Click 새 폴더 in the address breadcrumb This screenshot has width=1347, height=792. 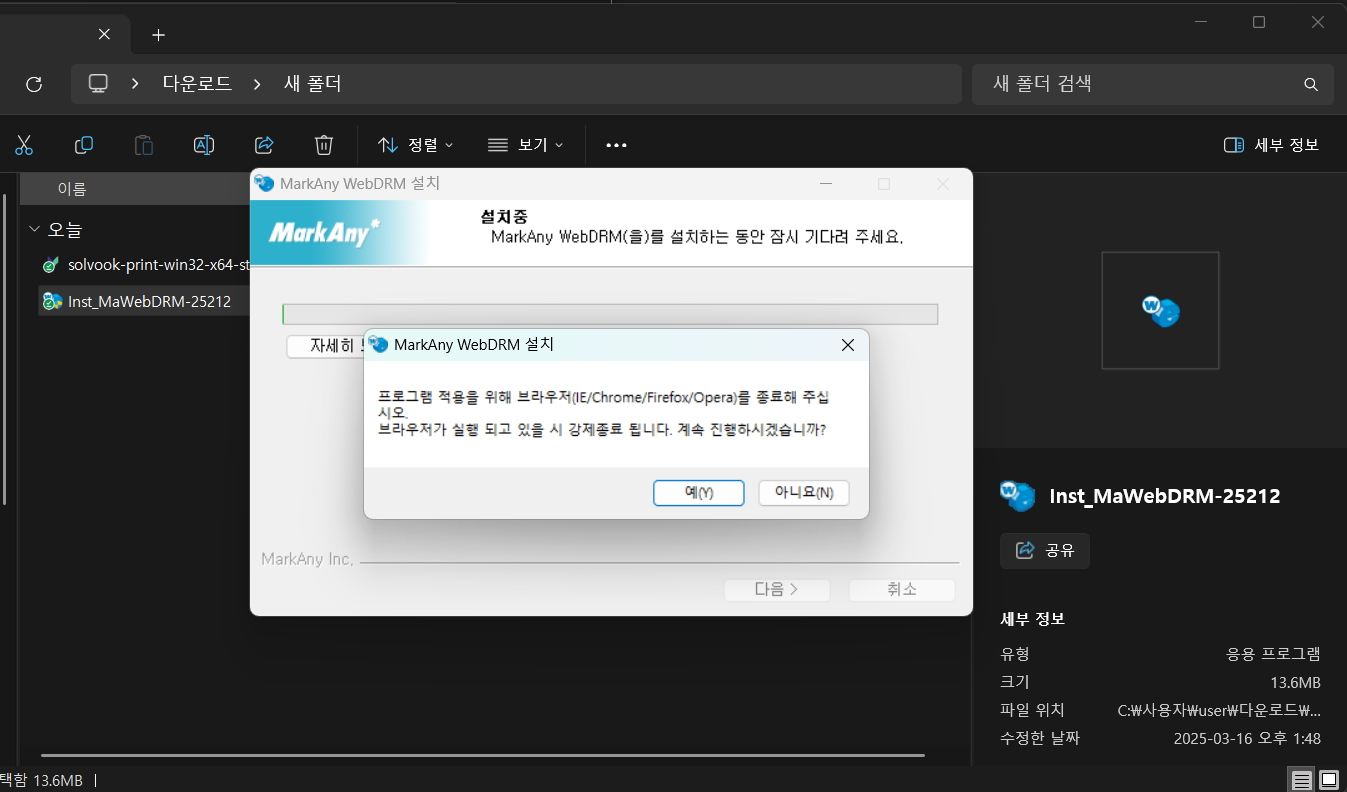coord(313,84)
